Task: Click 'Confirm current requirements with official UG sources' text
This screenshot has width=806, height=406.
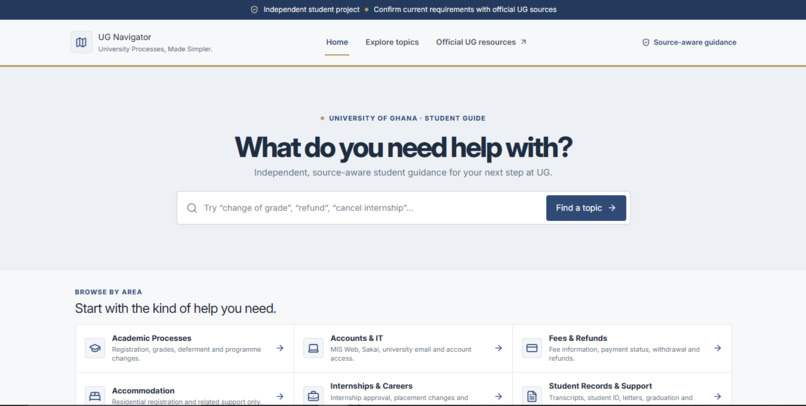Action: tap(465, 10)
